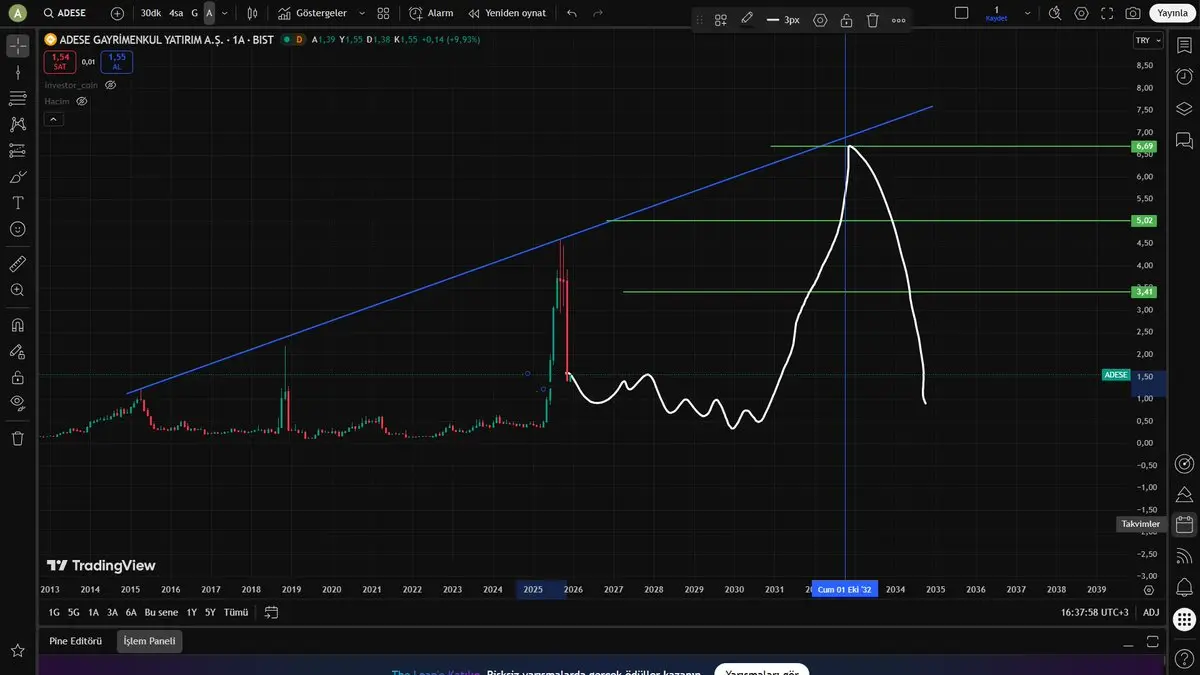Open forecasting and measurement tools
Viewport: 1200px width, 675px height.
pyautogui.click(x=17, y=150)
